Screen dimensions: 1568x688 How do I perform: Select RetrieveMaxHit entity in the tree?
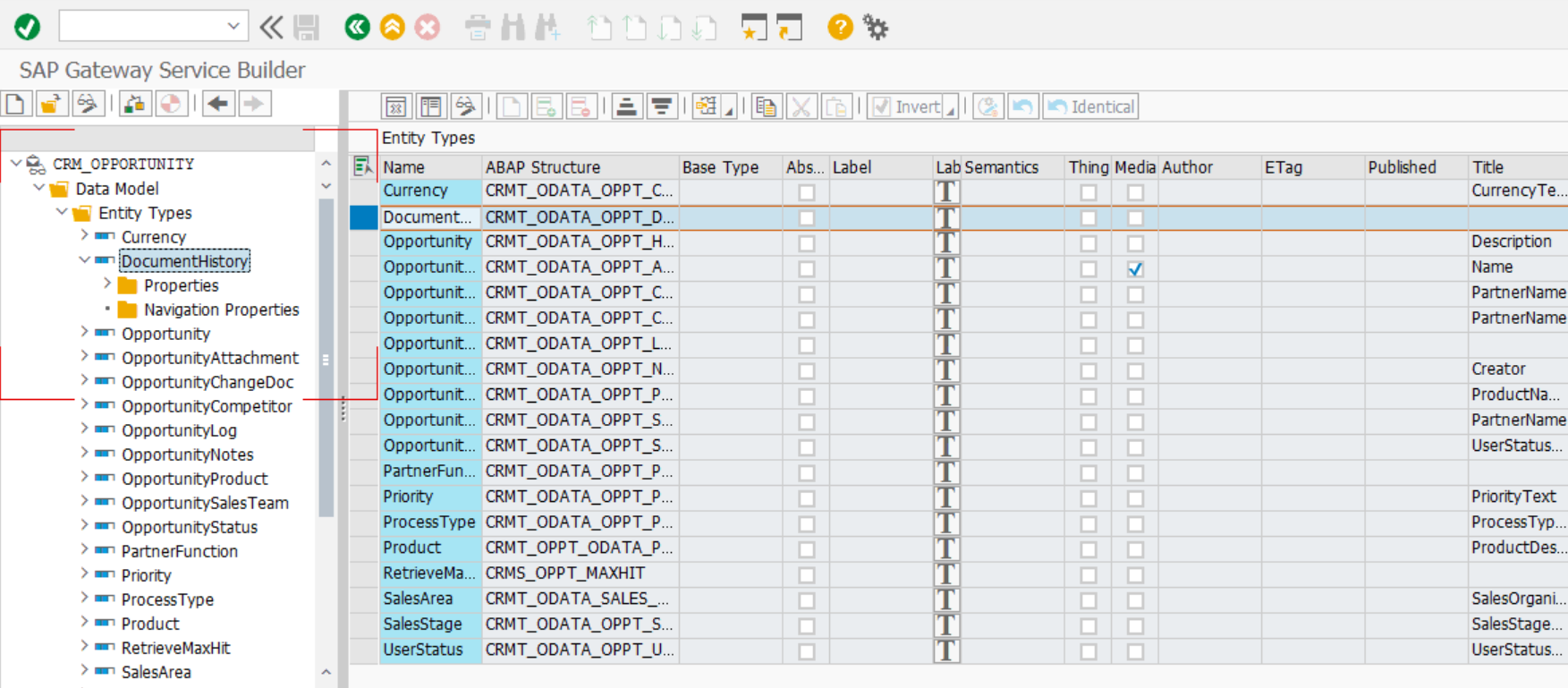[x=176, y=648]
